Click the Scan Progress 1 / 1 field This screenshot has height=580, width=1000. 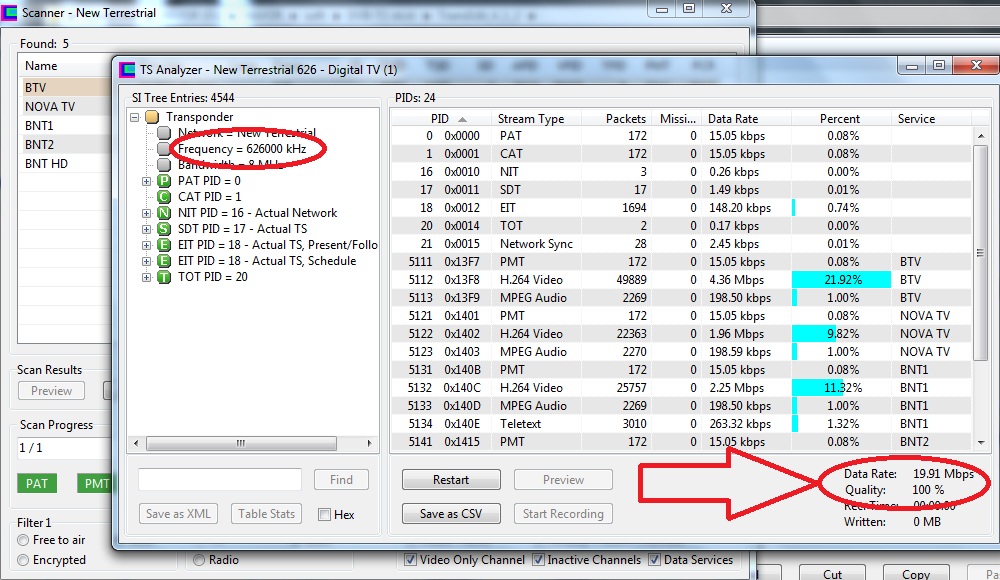pos(64,448)
